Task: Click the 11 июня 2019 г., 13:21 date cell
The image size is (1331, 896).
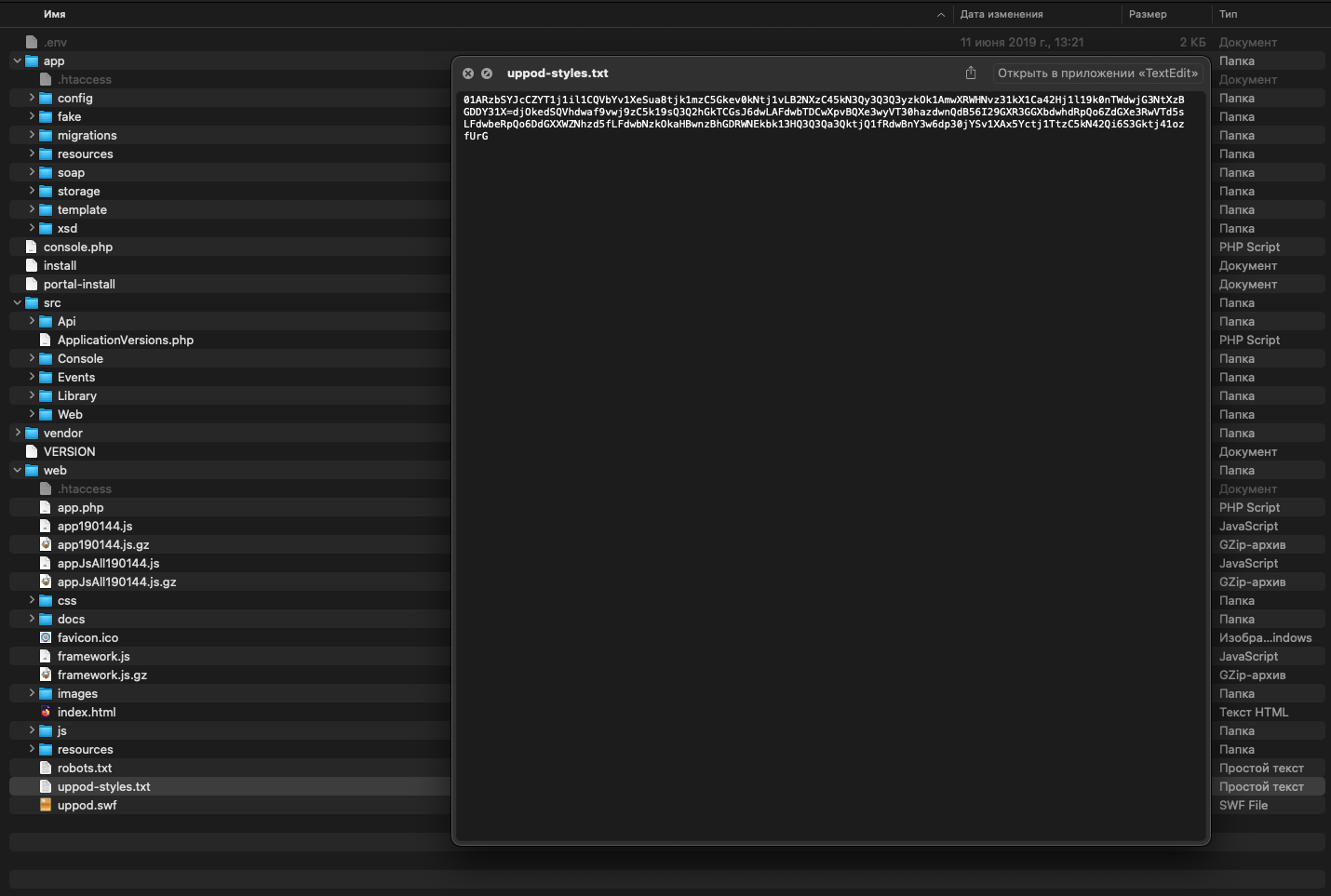Action: click(x=1022, y=42)
